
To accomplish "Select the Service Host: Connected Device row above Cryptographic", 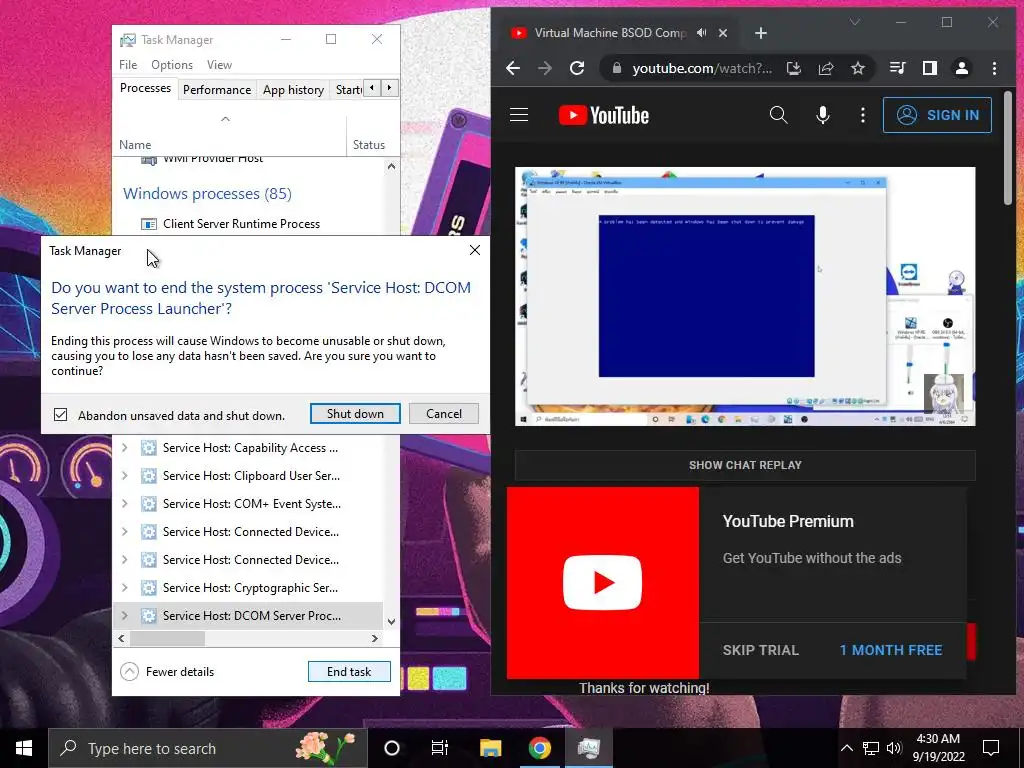I will click(250, 560).
